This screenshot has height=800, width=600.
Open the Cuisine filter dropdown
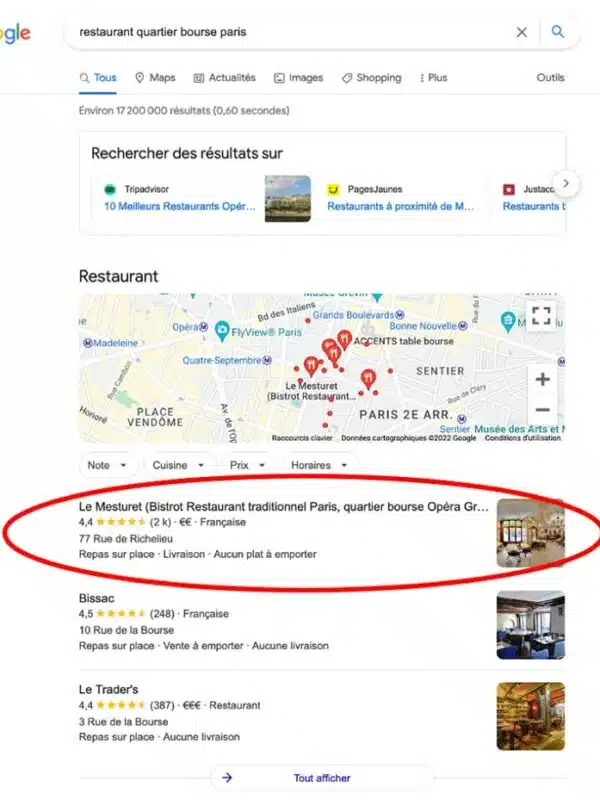[x=178, y=465]
